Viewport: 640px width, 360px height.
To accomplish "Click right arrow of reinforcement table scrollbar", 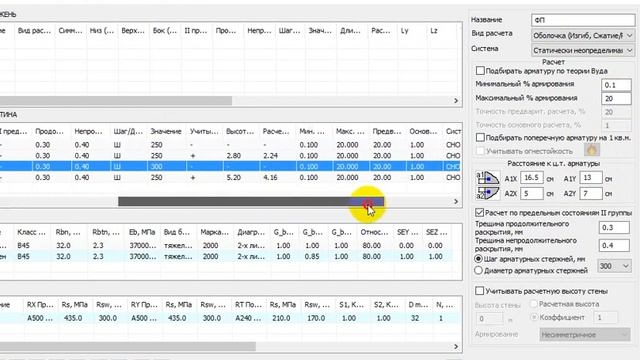I will [x=456, y=347].
